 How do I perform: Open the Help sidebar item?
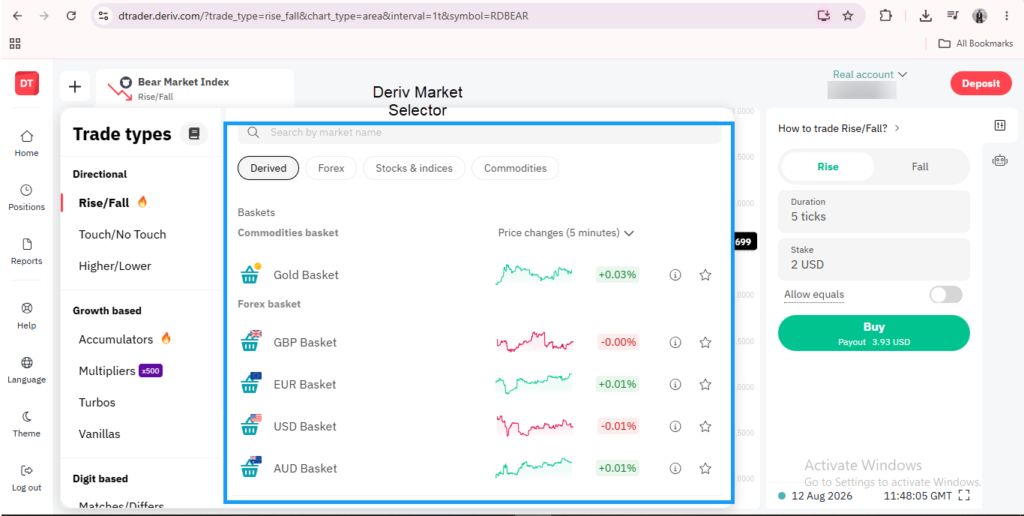pos(27,315)
